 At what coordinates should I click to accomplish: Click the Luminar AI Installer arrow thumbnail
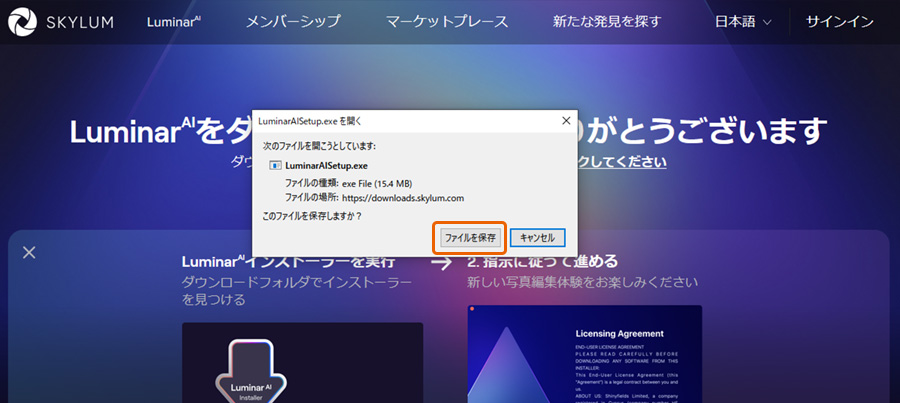pyautogui.click(x=251, y=370)
